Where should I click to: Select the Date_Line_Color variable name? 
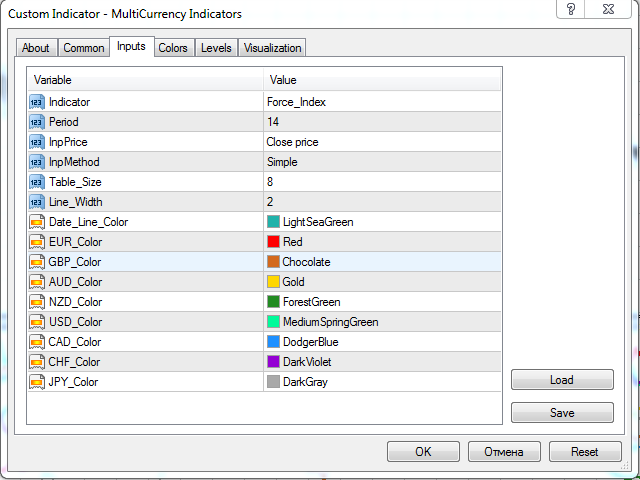click(89, 222)
